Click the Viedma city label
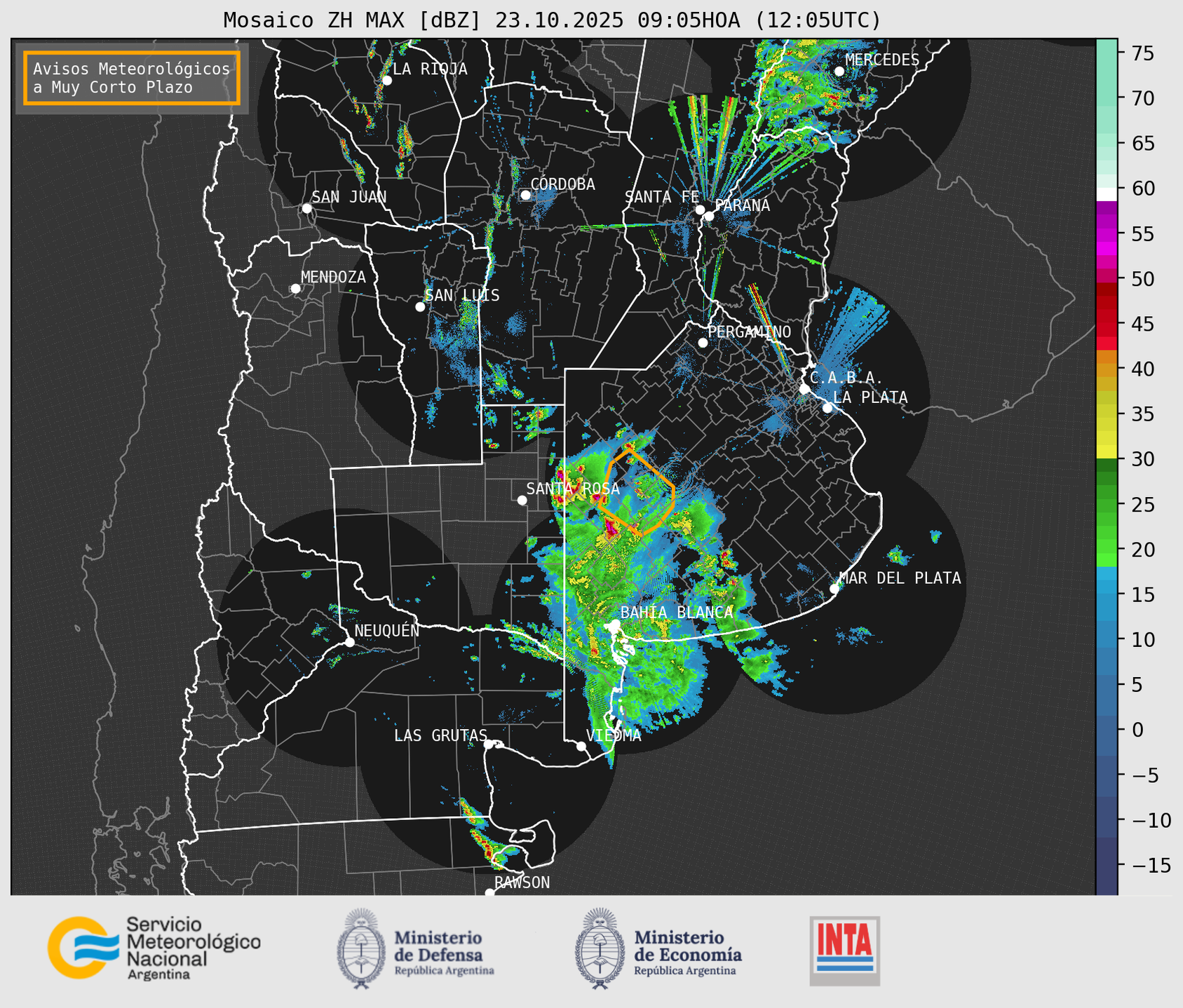 (x=614, y=735)
